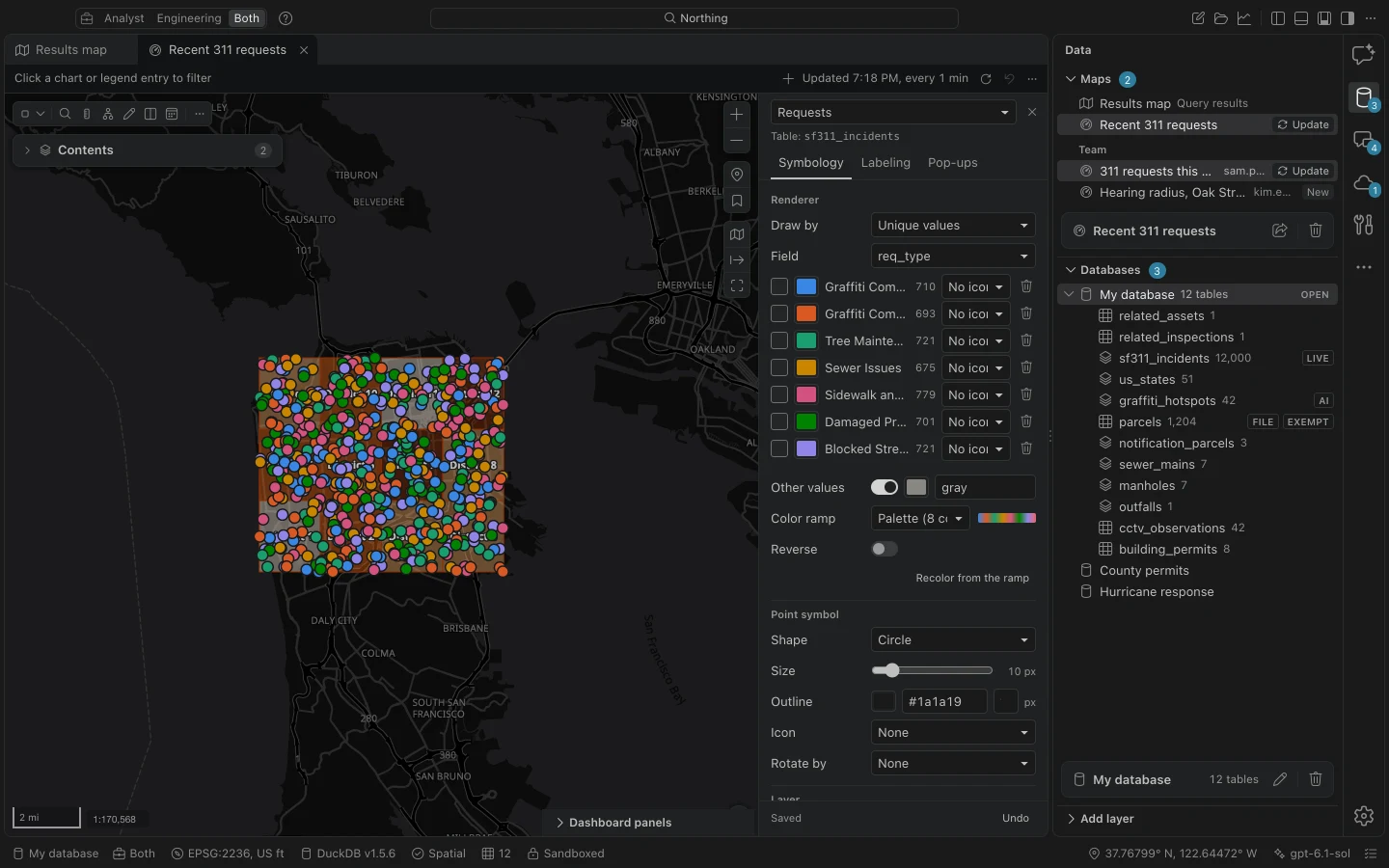The height and width of the screenshot is (868, 1389).
Task: Open the Shape Circle dropdown
Action: pyautogui.click(x=953, y=639)
